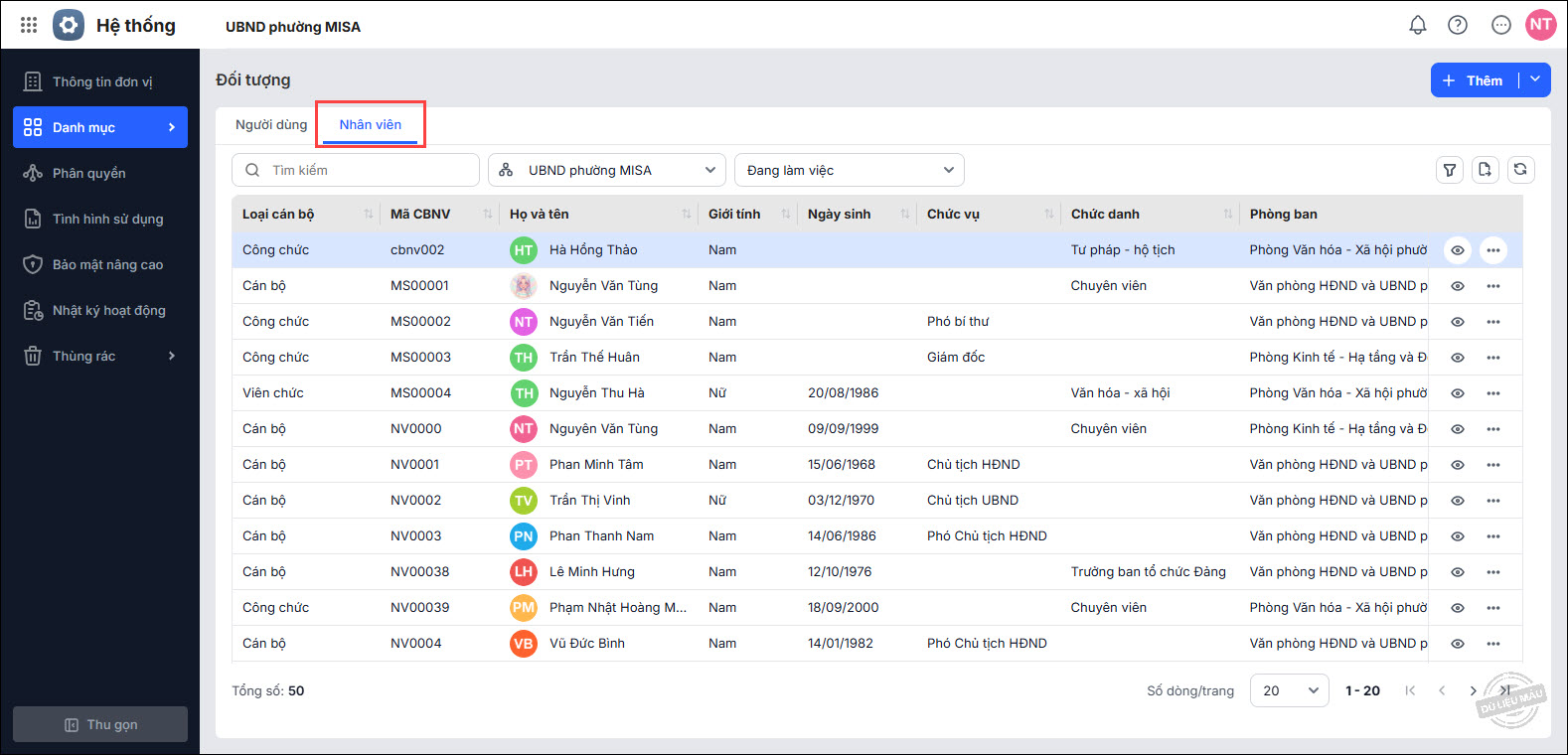Open the NT user avatar menu
This screenshot has height=755, width=1568.
(x=1540, y=25)
